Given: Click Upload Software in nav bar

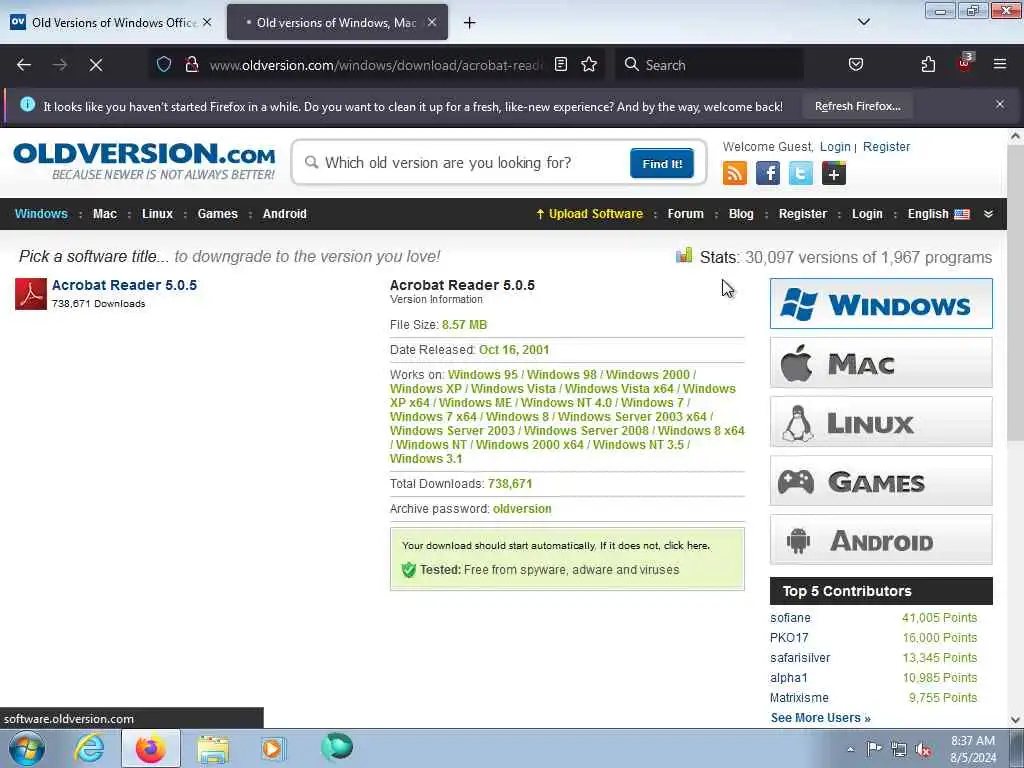Looking at the screenshot, I should click(589, 214).
